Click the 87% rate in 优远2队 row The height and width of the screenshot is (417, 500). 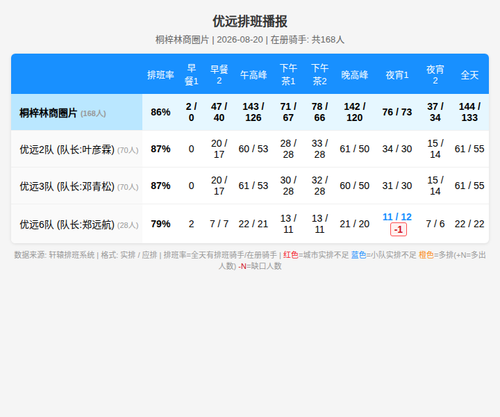161,149
